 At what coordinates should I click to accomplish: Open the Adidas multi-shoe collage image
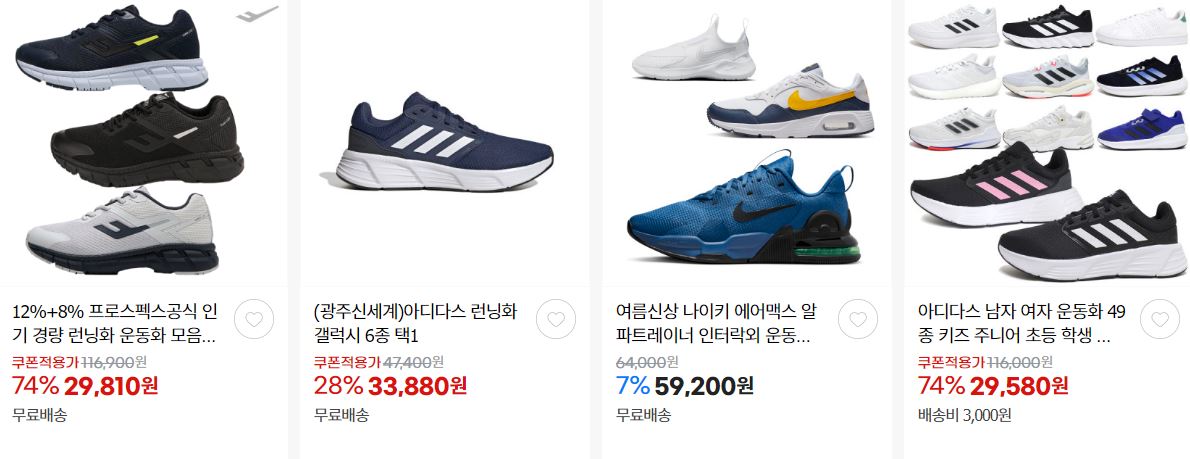coord(1047,143)
